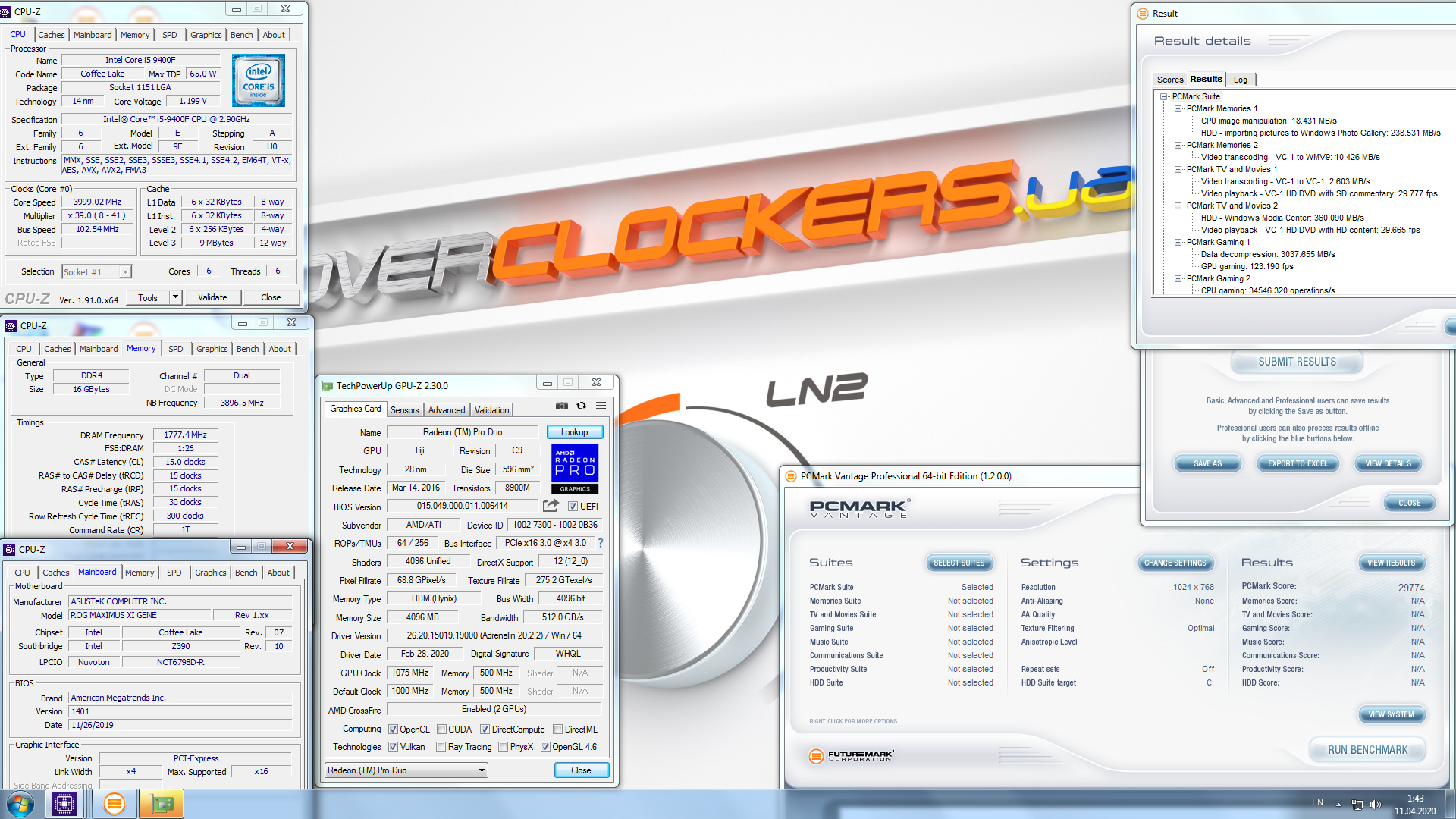This screenshot has height=819, width=1456.
Task: Toggle the DirectML checkbox
Action: pyautogui.click(x=557, y=730)
